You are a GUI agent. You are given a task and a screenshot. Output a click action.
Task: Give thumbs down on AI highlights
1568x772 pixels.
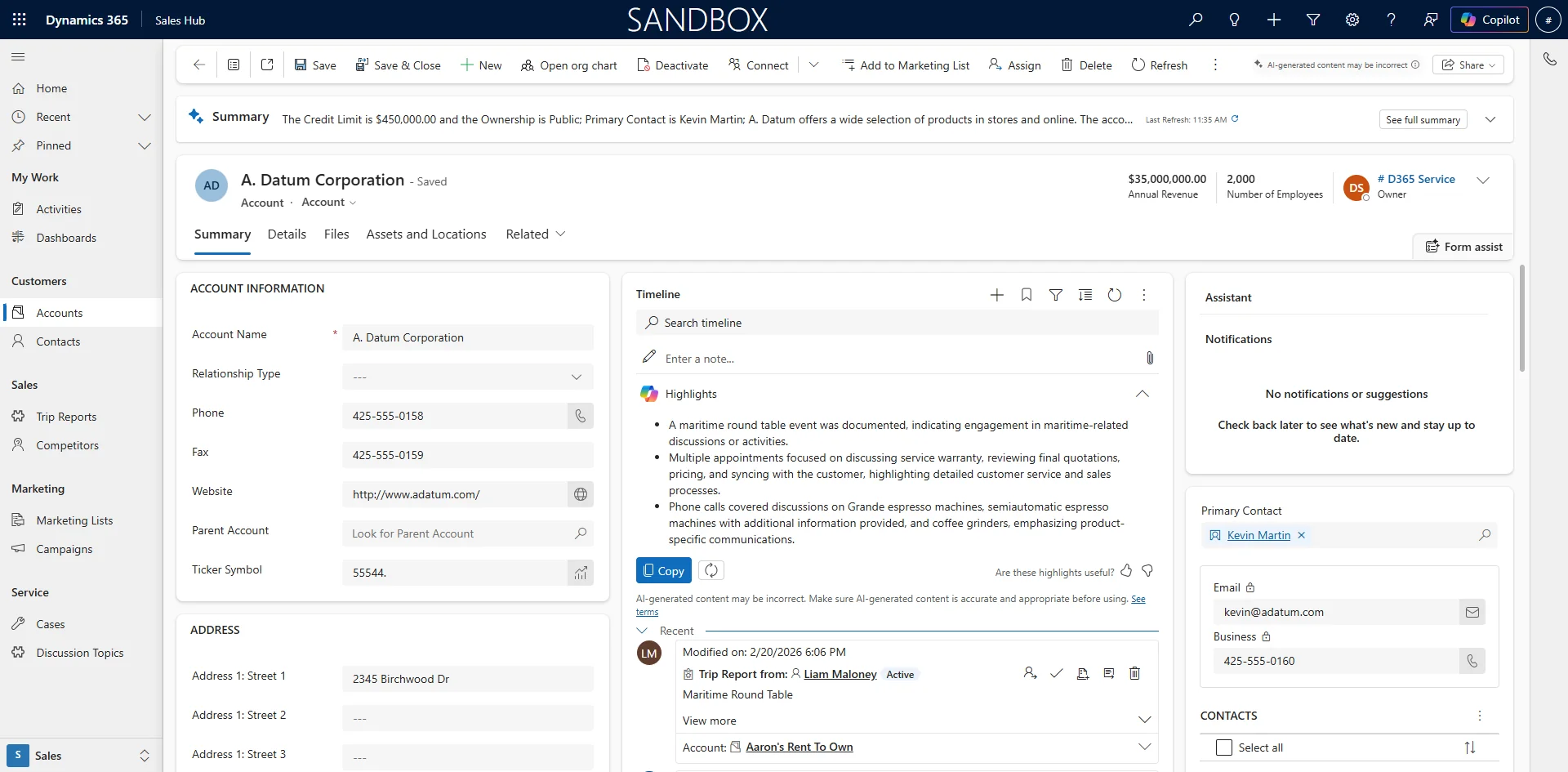pyautogui.click(x=1147, y=571)
